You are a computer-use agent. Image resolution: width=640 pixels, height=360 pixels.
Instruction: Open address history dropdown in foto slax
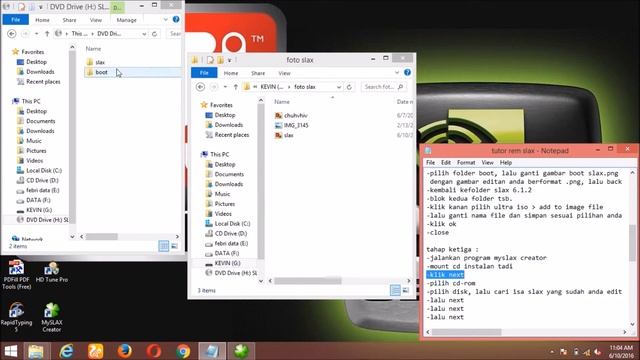point(339,87)
